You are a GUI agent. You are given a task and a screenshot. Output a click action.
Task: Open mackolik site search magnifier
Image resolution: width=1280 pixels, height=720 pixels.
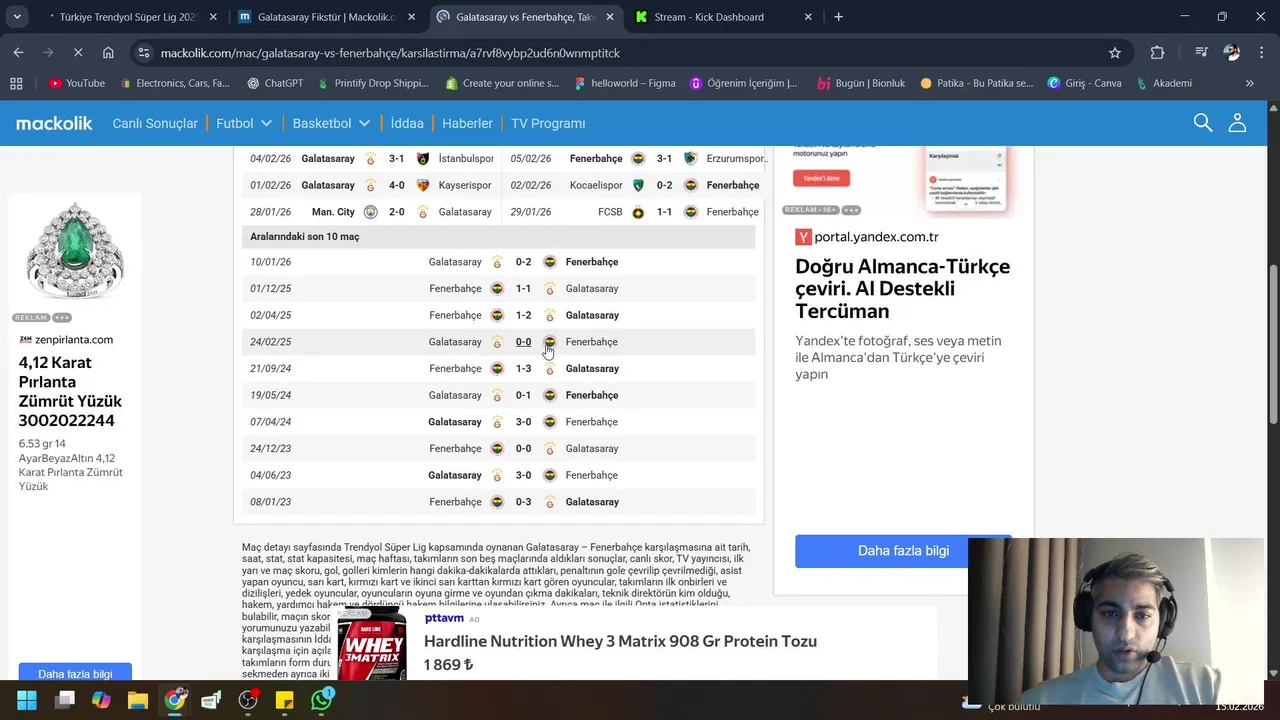pyautogui.click(x=1203, y=123)
